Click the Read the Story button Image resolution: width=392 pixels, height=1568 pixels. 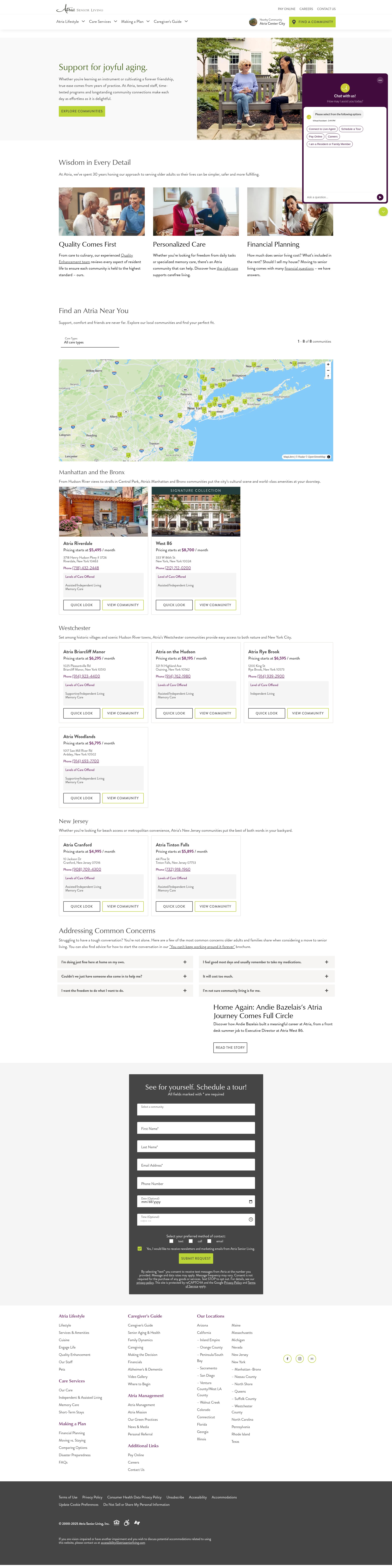231,1048
